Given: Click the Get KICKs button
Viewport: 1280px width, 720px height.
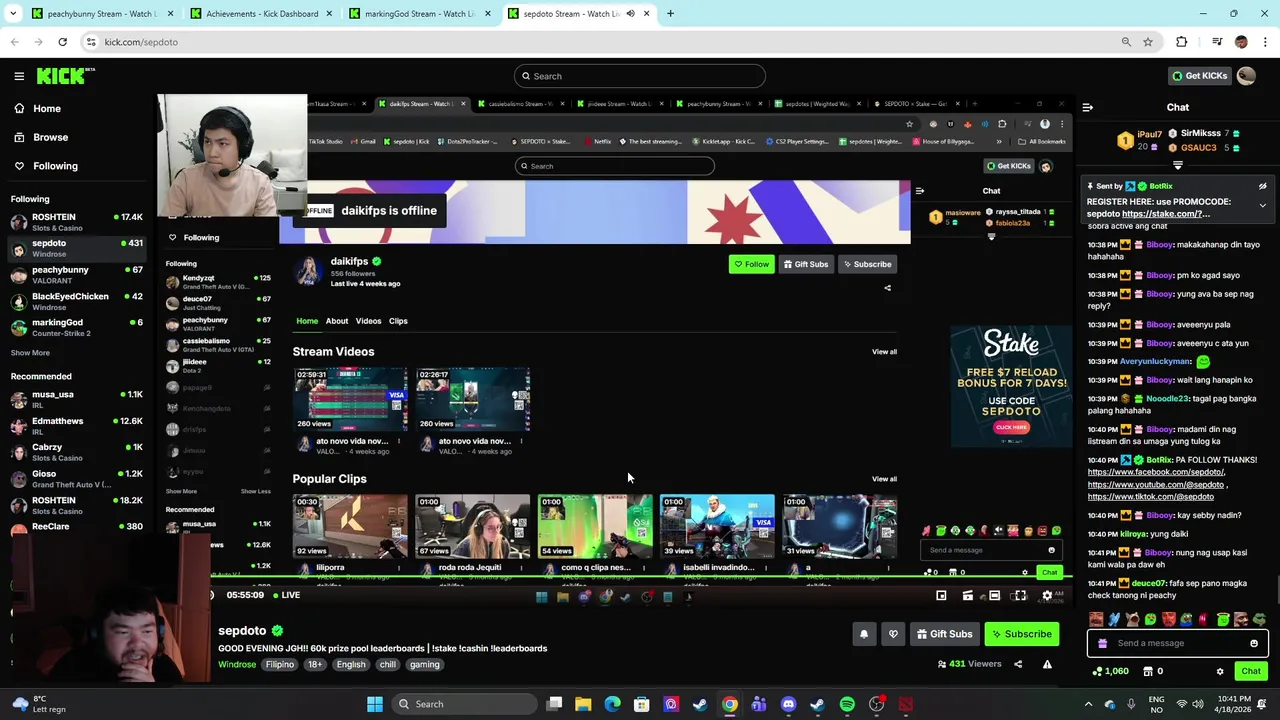Looking at the screenshot, I should [x=1199, y=76].
